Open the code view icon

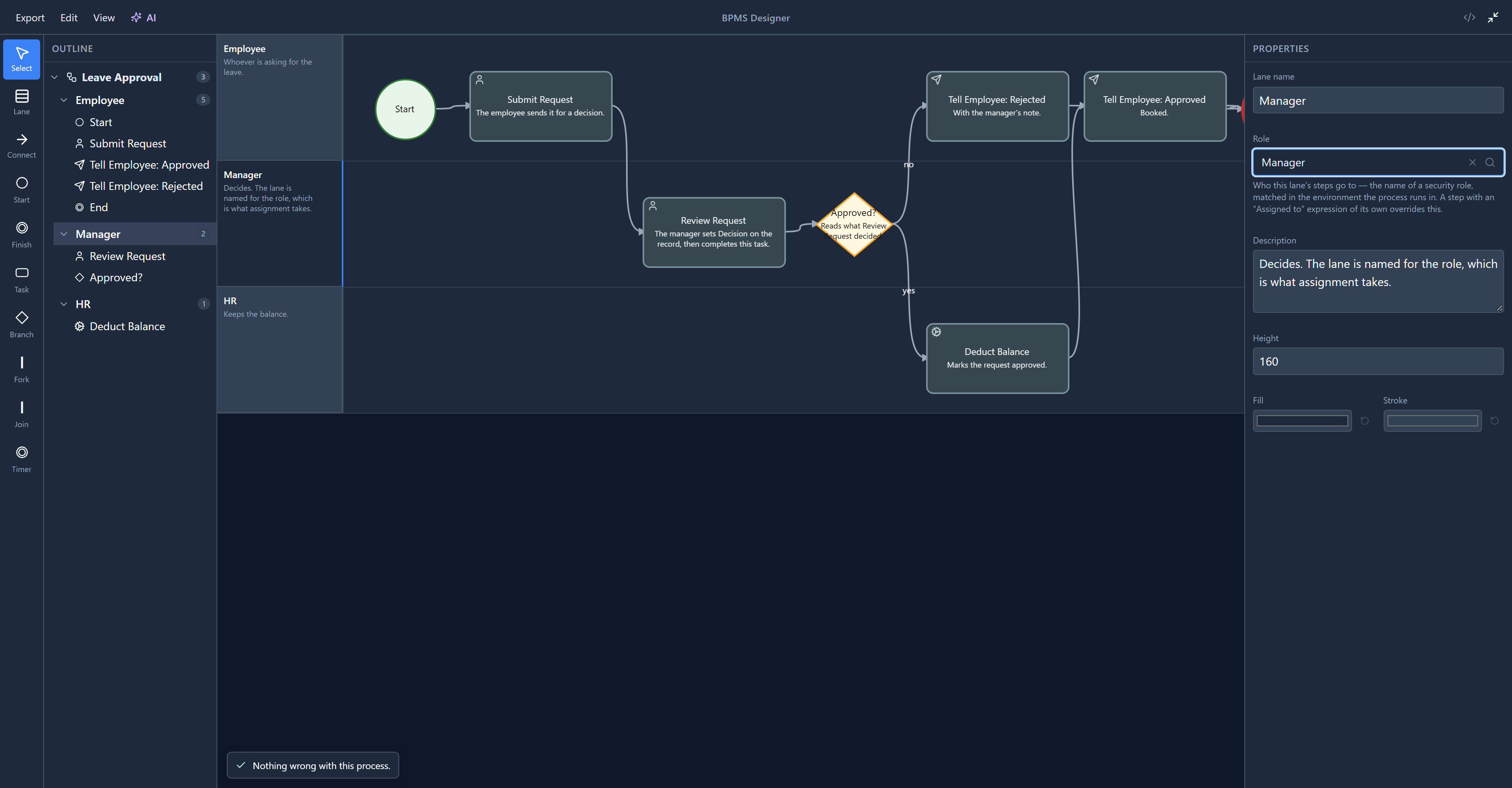(x=1469, y=18)
